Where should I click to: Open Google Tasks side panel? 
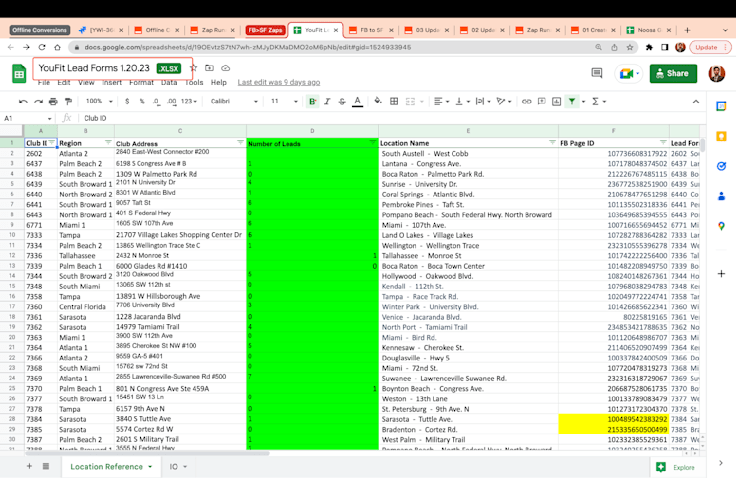[721, 166]
